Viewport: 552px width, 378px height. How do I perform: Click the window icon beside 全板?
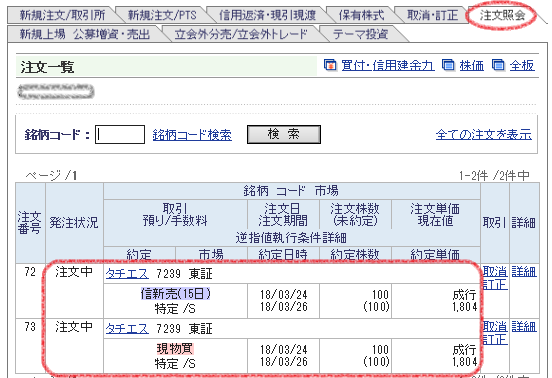498,65
